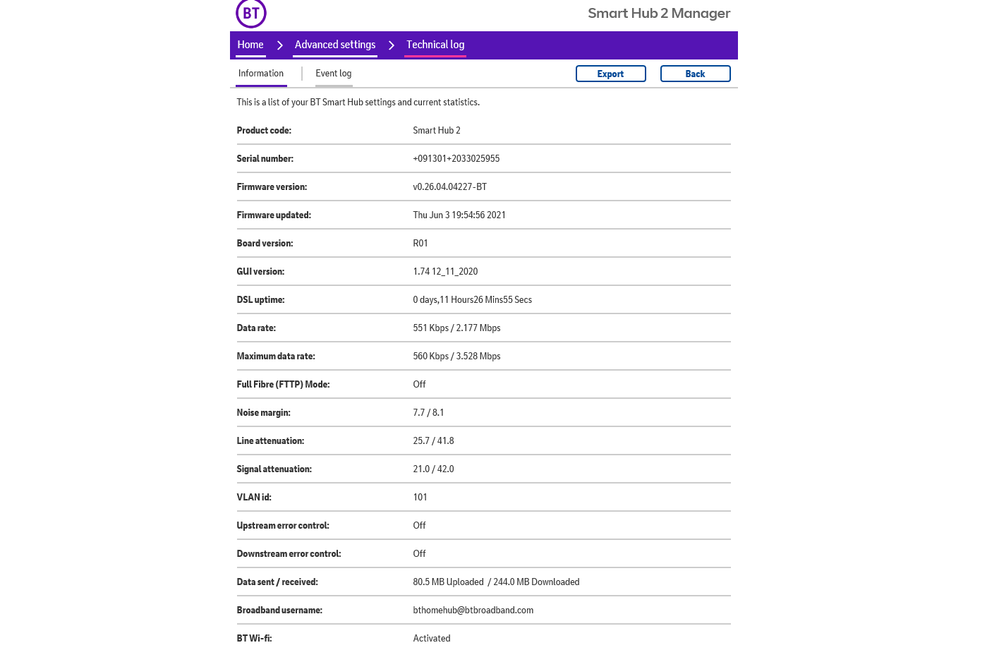Switch to the Information tab
The height and width of the screenshot is (646, 999).
click(x=261, y=73)
